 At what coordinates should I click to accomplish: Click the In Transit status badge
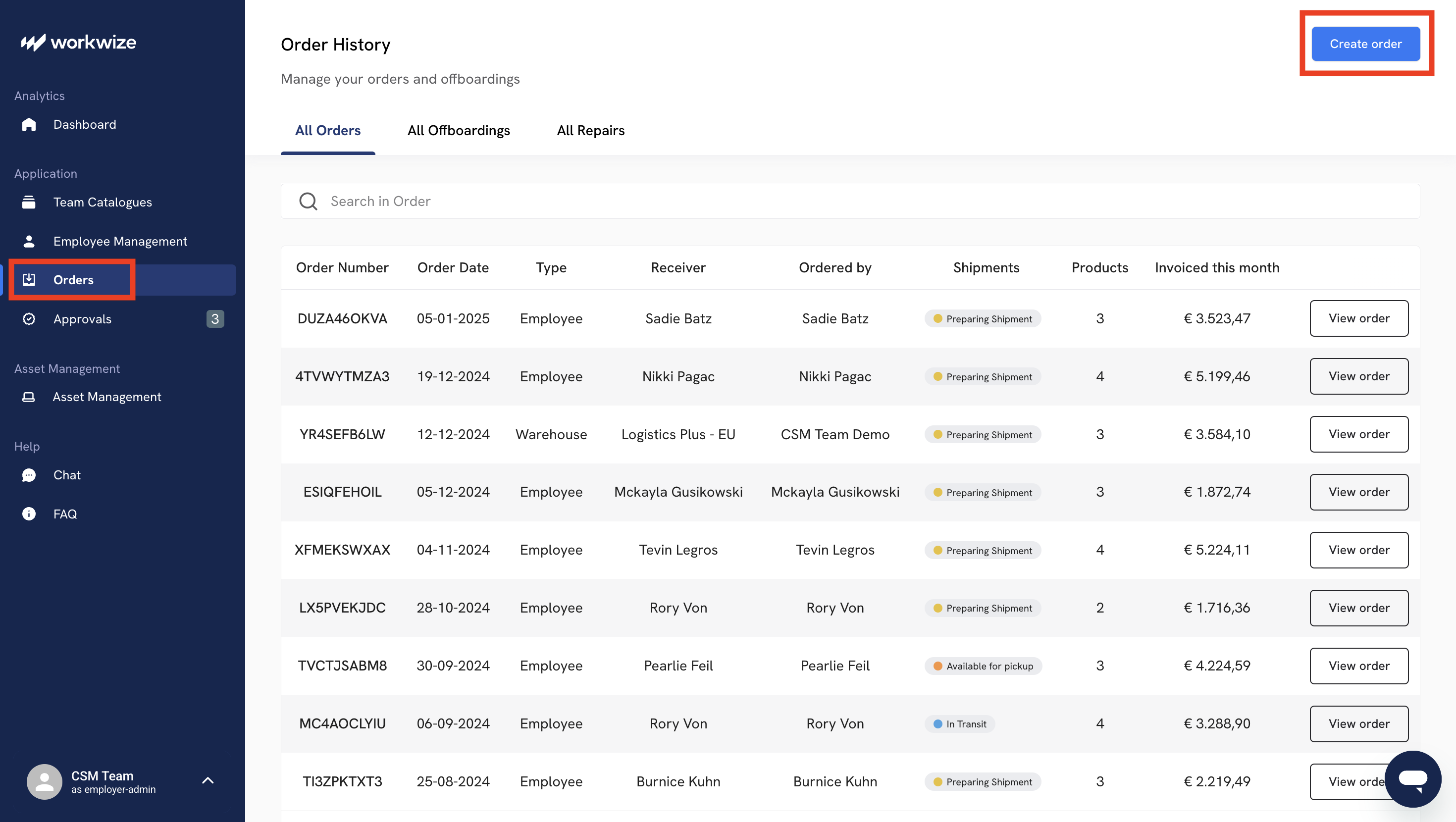(x=960, y=723)
